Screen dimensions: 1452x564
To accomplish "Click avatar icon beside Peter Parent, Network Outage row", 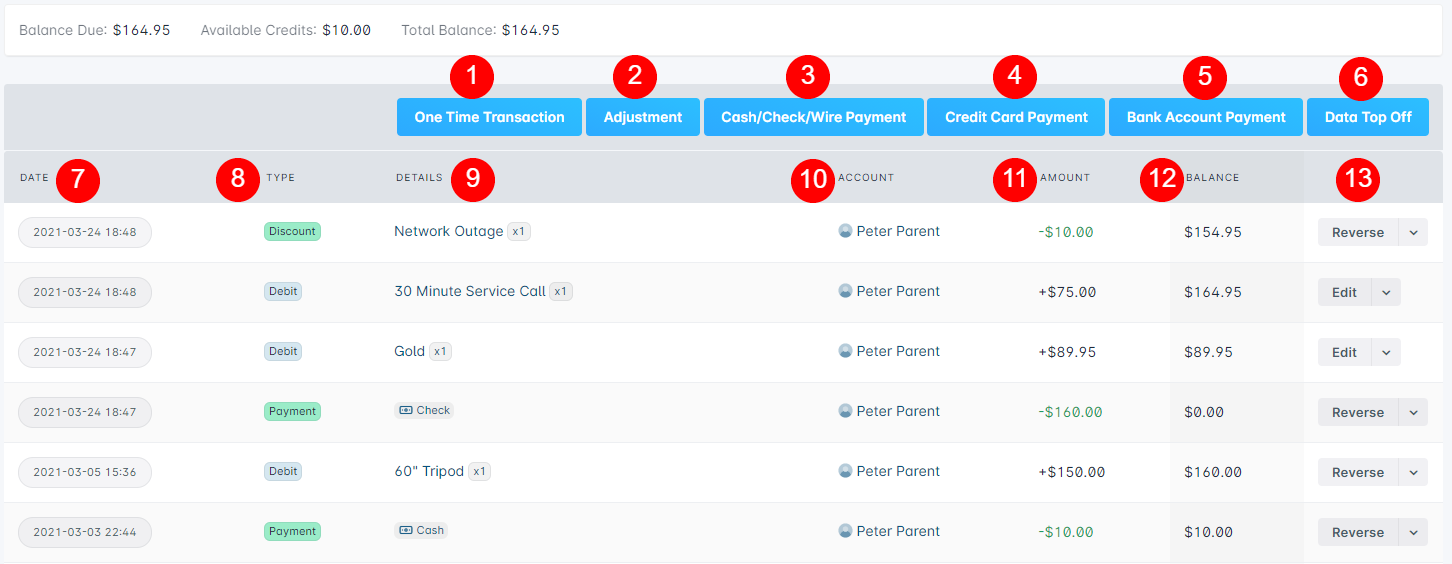I will 845,231.
